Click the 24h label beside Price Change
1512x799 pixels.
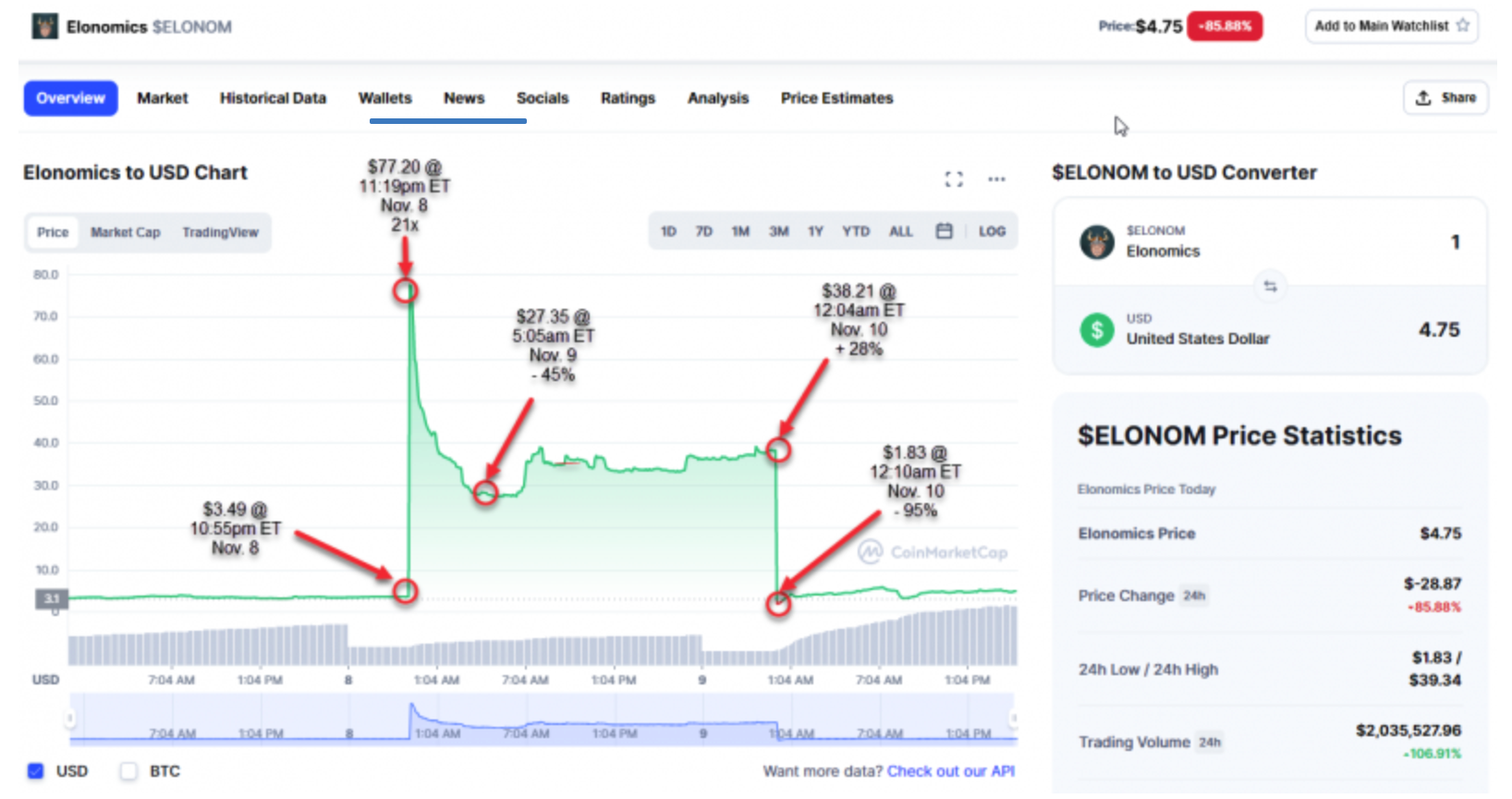click(1194, 596)
